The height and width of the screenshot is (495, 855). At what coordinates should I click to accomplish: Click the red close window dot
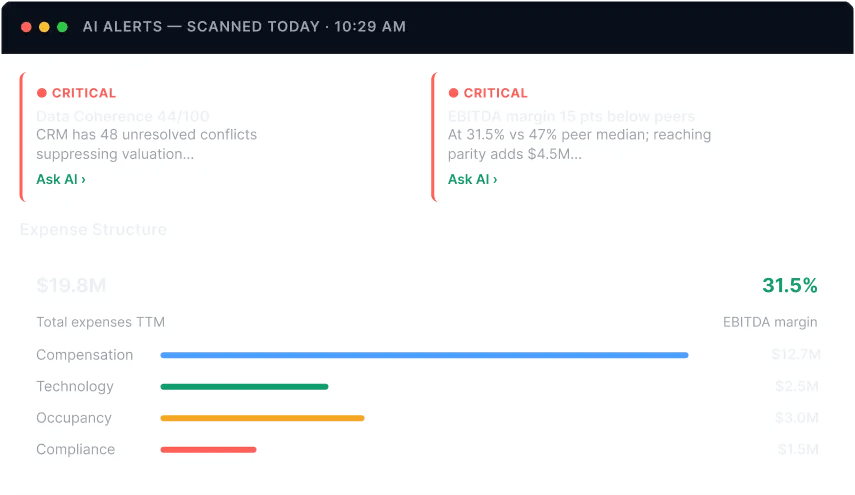[26, 27]
